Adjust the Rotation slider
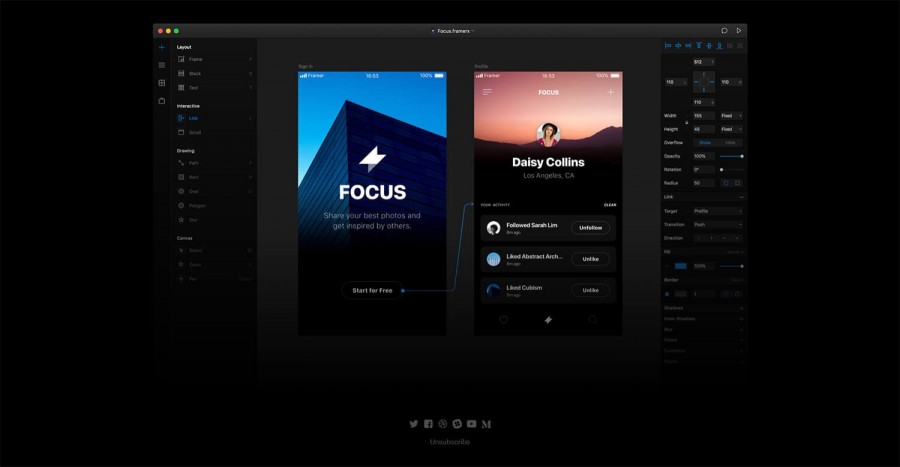 point(732,170)
